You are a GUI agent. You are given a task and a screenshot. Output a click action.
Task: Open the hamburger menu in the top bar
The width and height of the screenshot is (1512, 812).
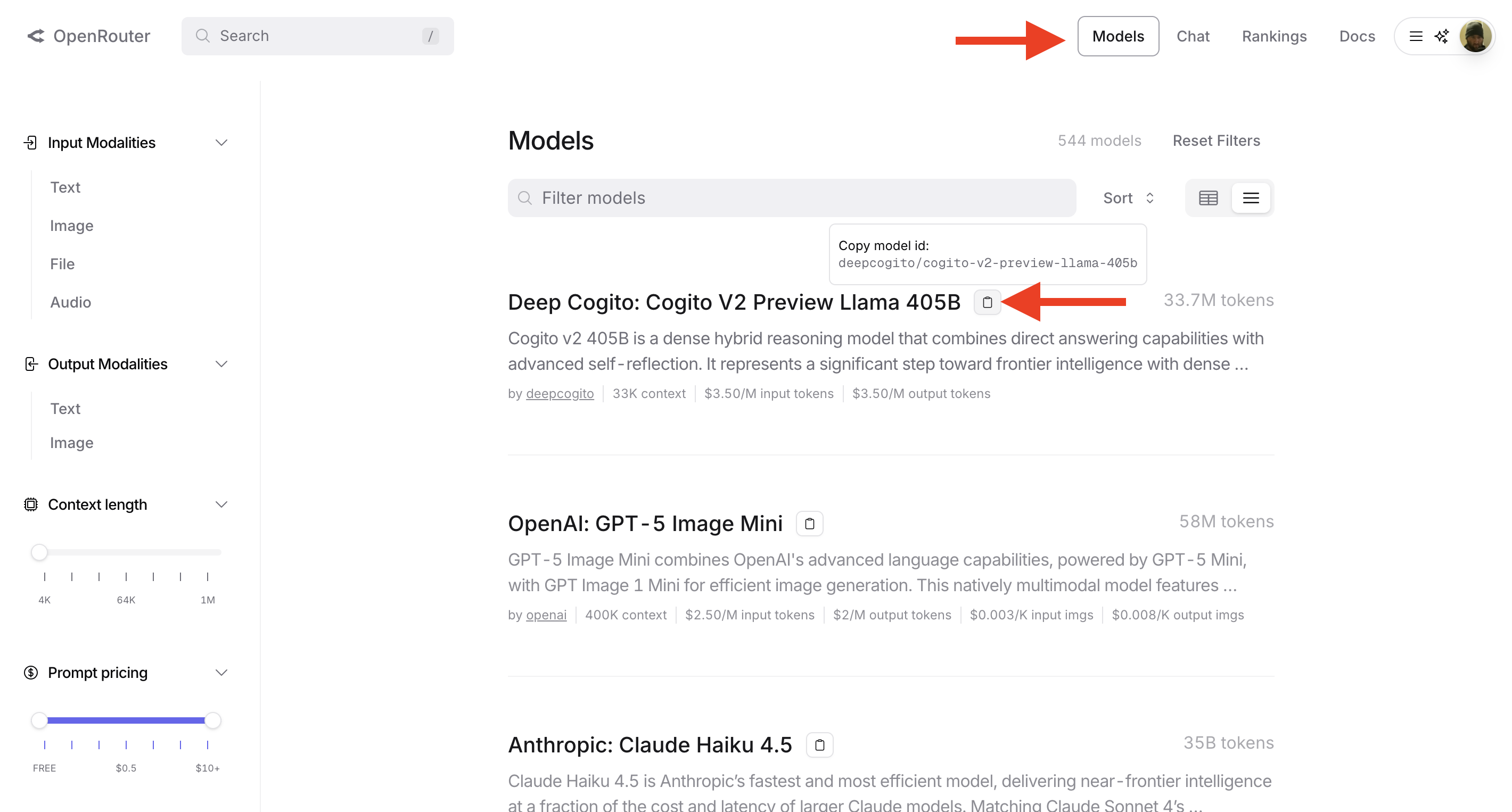(1416, 36)
